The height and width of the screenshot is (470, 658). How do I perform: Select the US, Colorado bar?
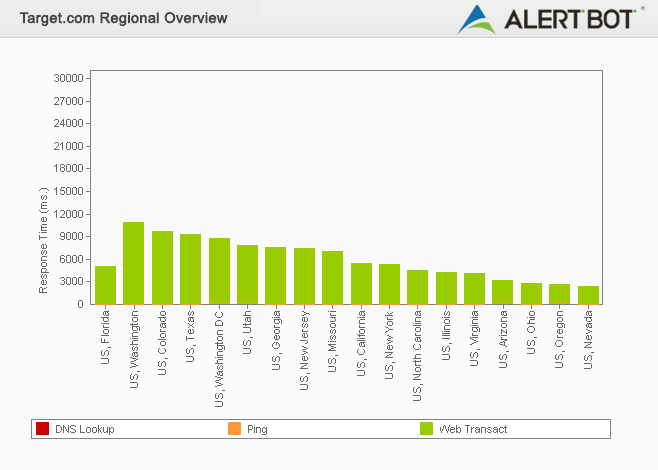162,268
